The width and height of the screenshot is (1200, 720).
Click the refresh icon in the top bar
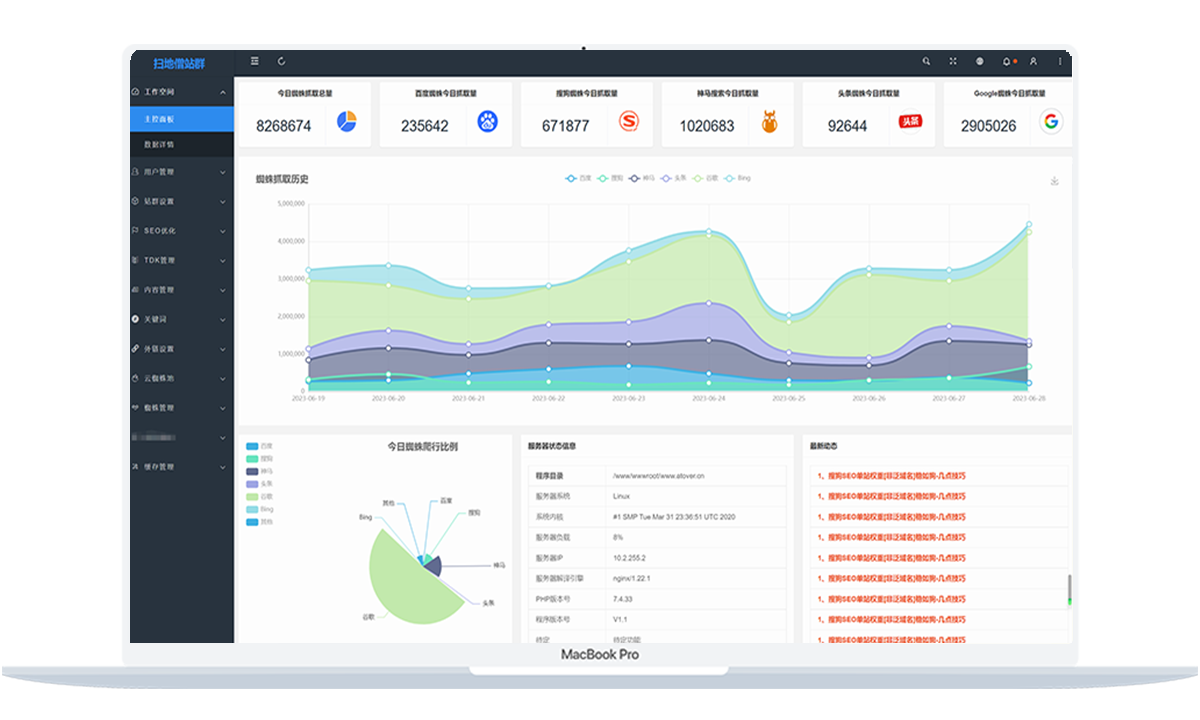[282, 61]
